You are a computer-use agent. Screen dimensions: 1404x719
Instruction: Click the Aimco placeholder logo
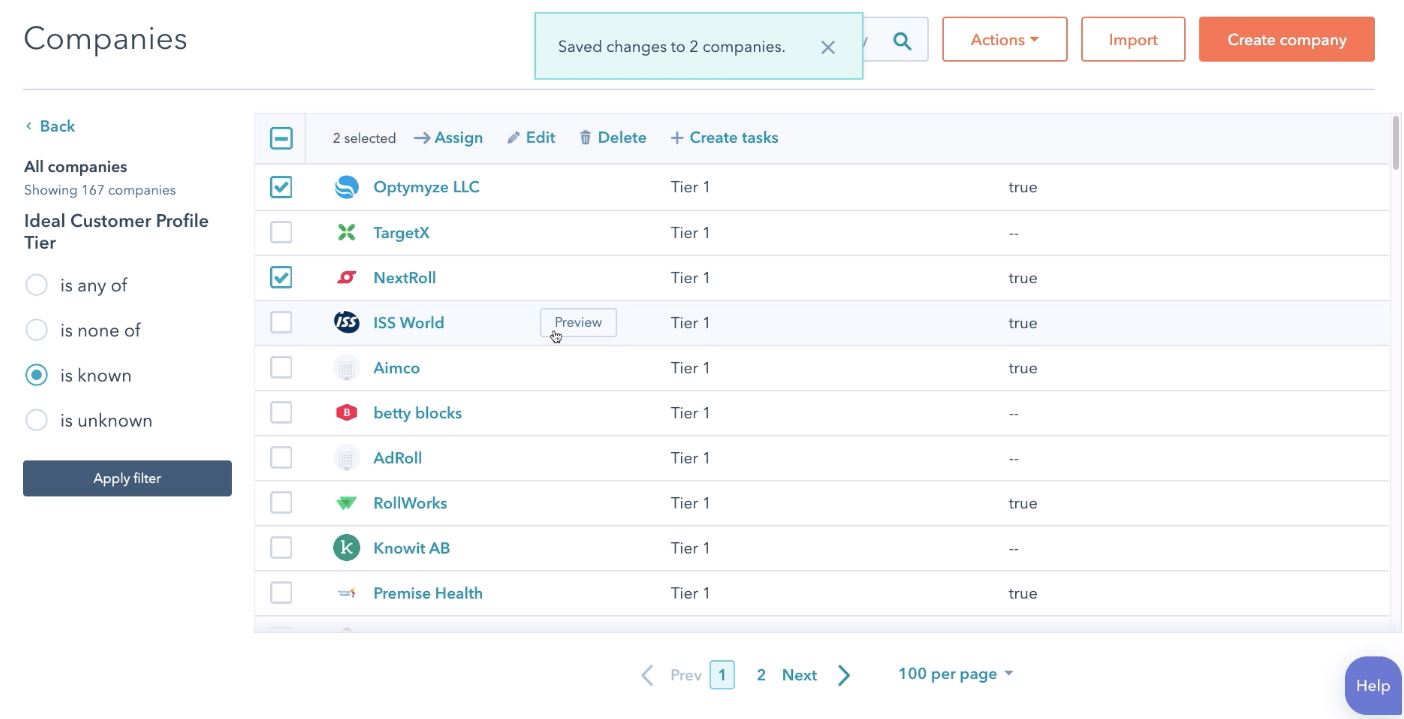(x=346, y=367)
